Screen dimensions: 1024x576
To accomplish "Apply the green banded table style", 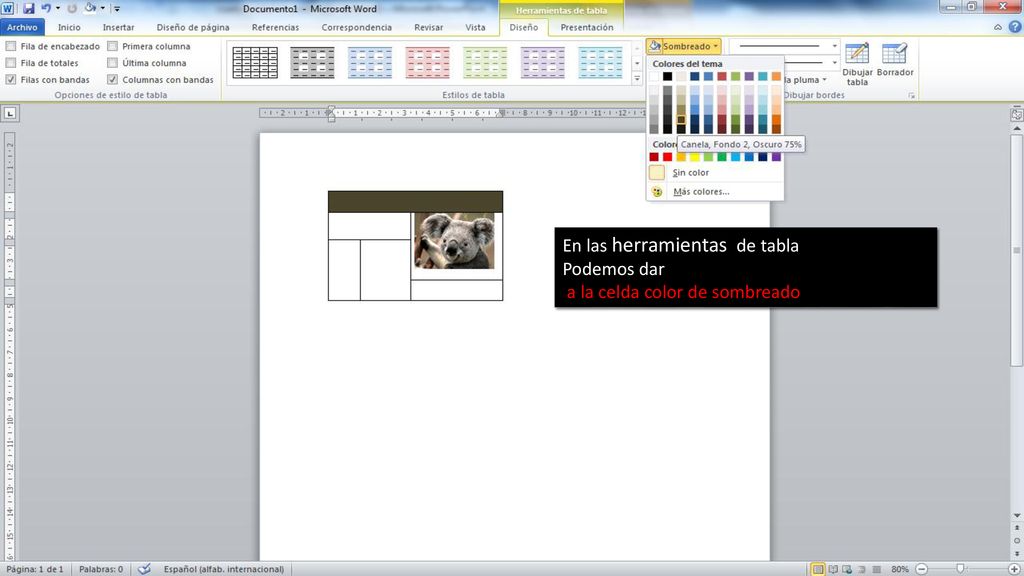I will [485, 63].
